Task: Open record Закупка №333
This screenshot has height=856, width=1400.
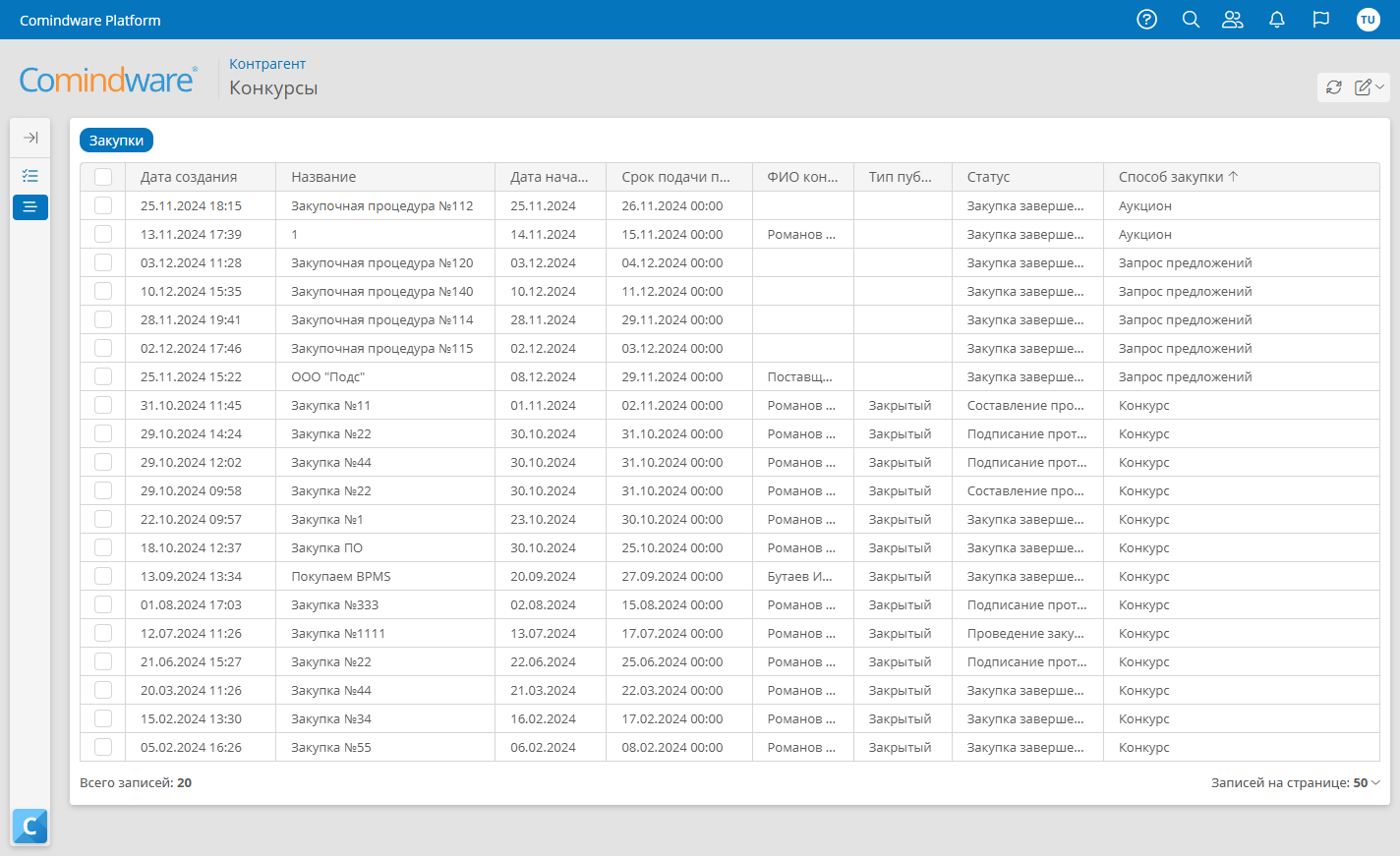Action: [x=334, y=604]
